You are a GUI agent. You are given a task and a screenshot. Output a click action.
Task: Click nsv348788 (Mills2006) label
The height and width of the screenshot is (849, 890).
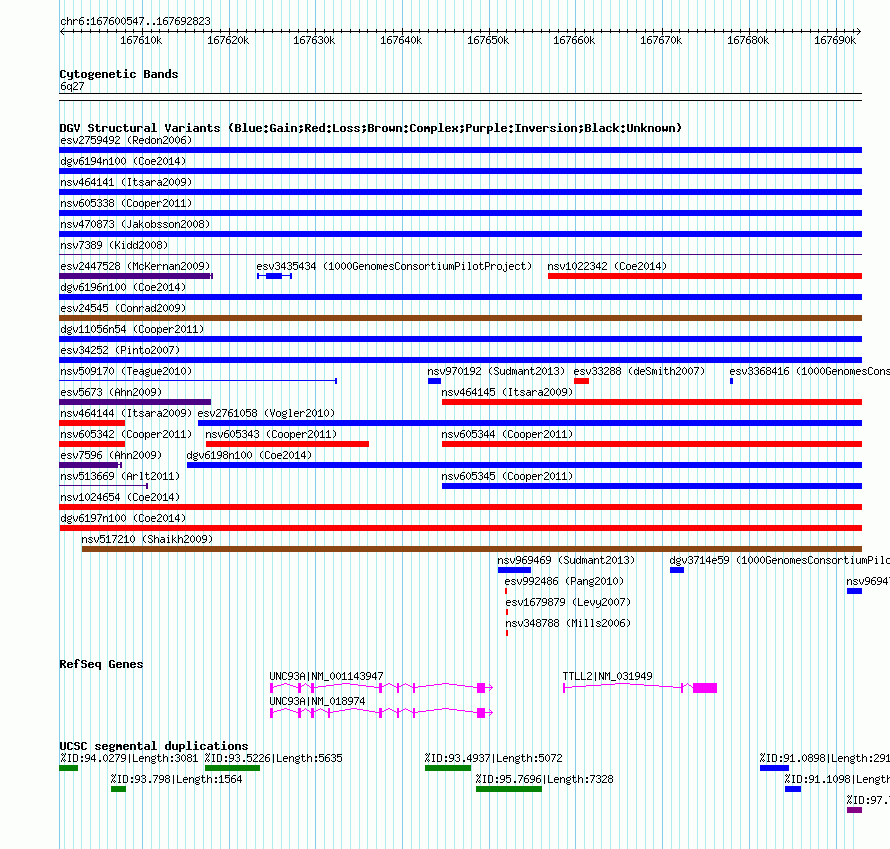[x=568, y=623]
